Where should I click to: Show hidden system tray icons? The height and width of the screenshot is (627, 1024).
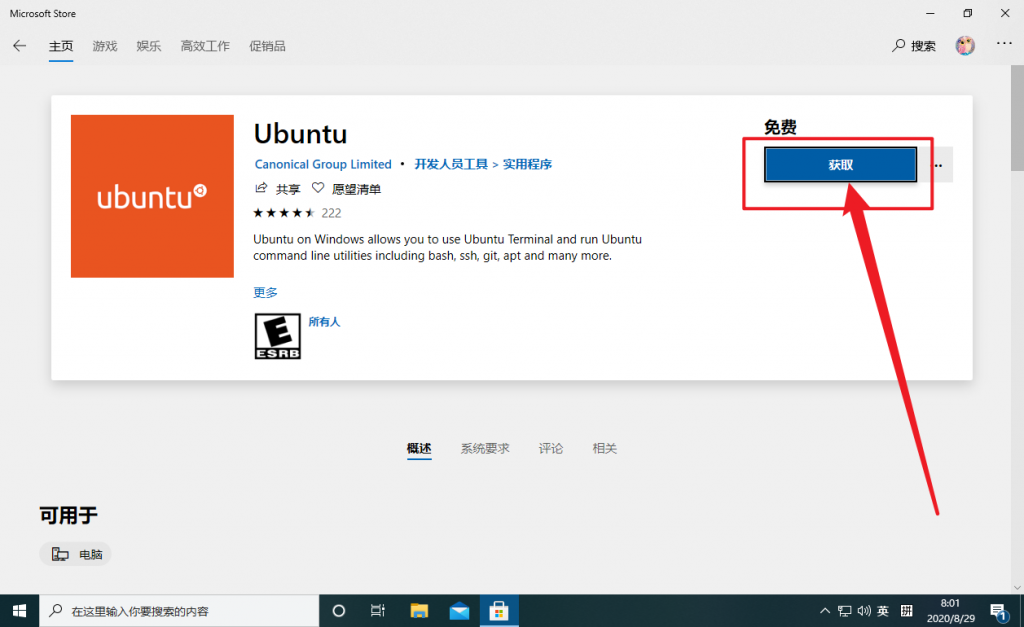point(825,611)
